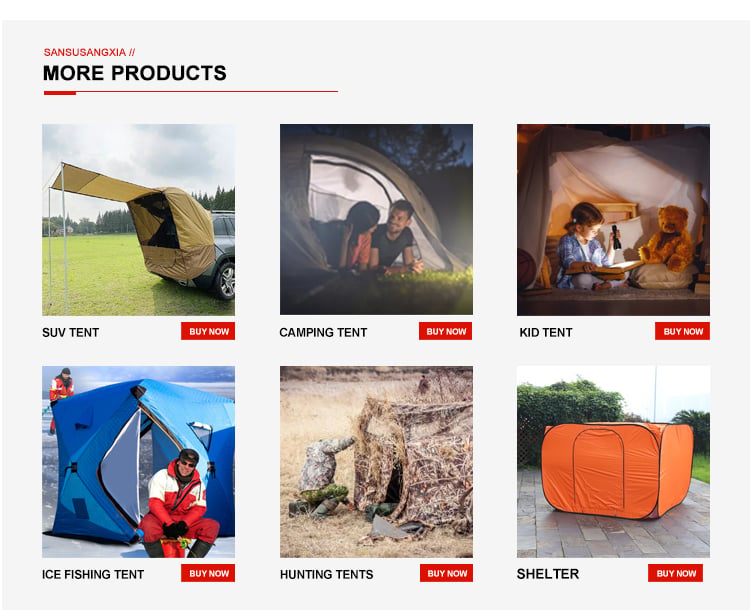
Task: Click Buy Now for Shelter
Action: point(675,573)
